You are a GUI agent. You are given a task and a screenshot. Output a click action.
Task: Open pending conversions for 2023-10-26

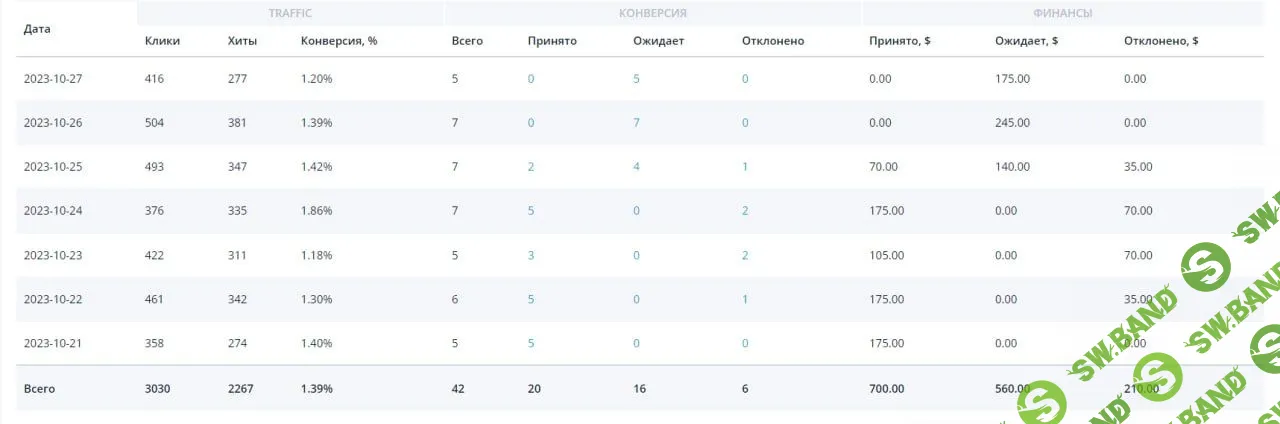tap(636, 123)
